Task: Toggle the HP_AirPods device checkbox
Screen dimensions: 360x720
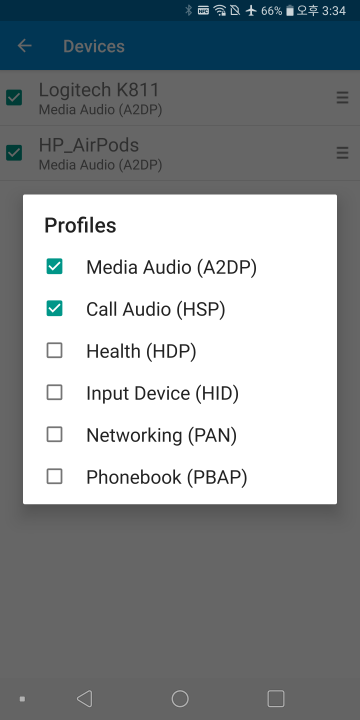Action: 14,153
